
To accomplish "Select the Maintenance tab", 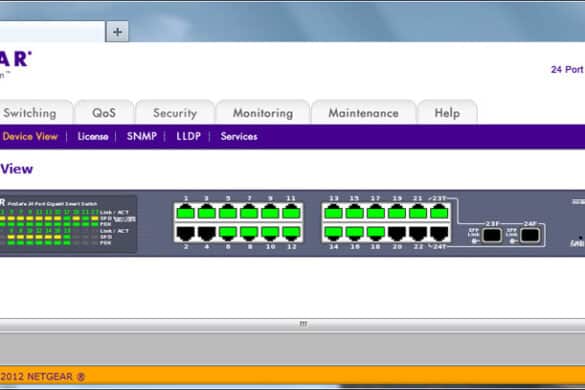I will click(363, 113).
